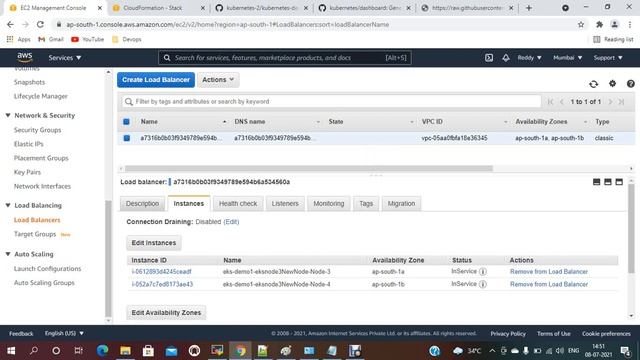The image size is (640, 360).
Task: Click the Edit Instances button
Action: [x=154, y=243]
